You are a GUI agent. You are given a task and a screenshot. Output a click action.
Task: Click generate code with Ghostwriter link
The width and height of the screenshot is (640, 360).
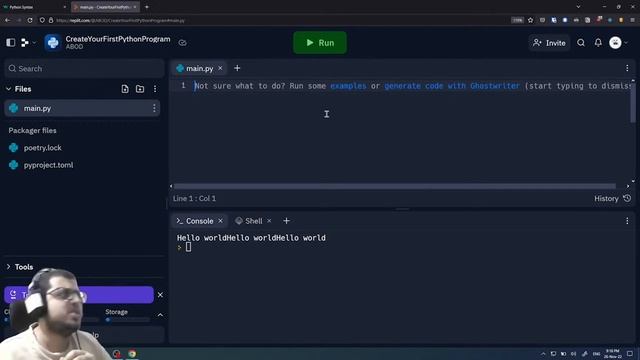pos(452,86)
